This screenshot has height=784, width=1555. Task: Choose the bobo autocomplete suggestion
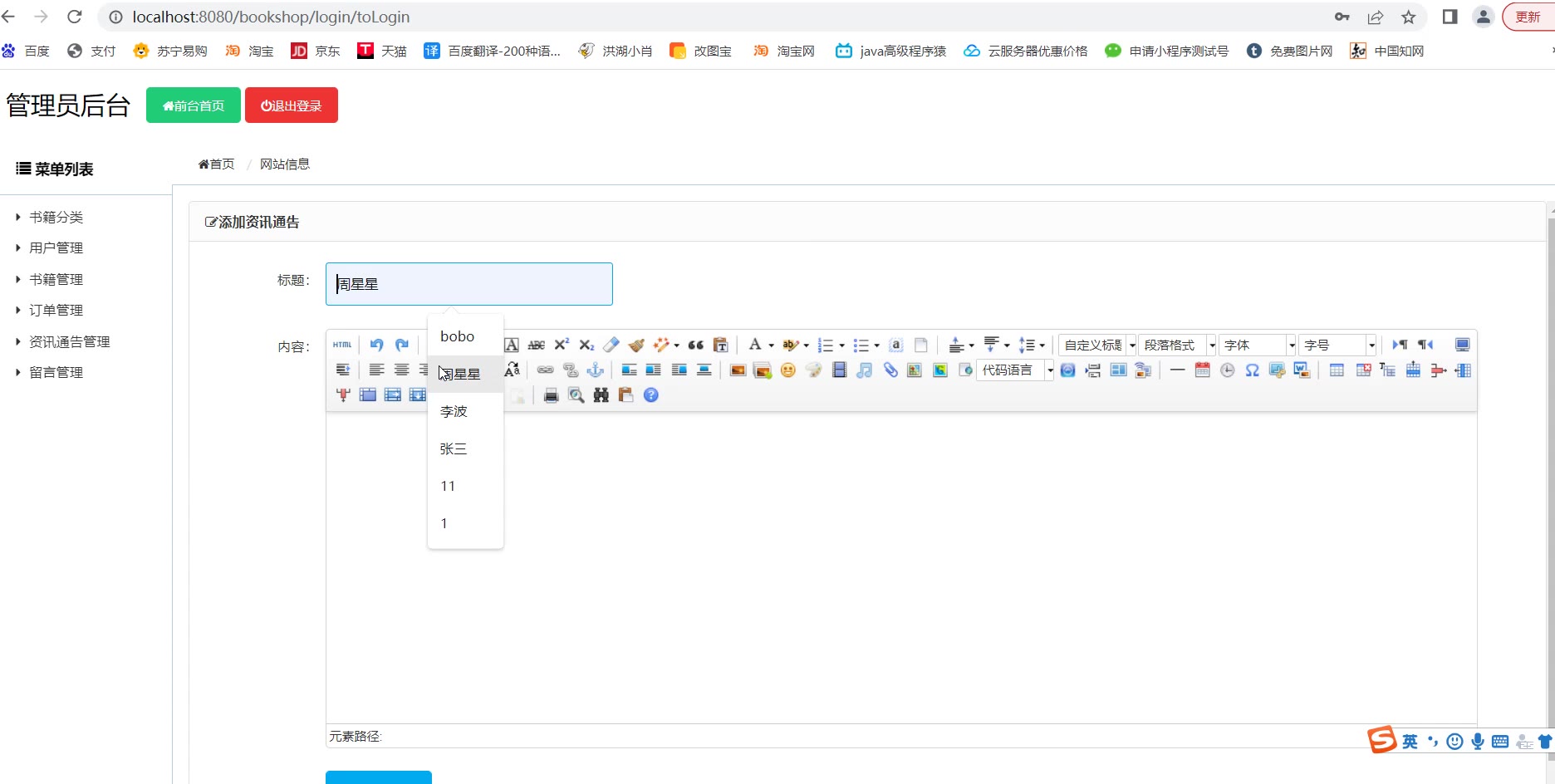465,336
